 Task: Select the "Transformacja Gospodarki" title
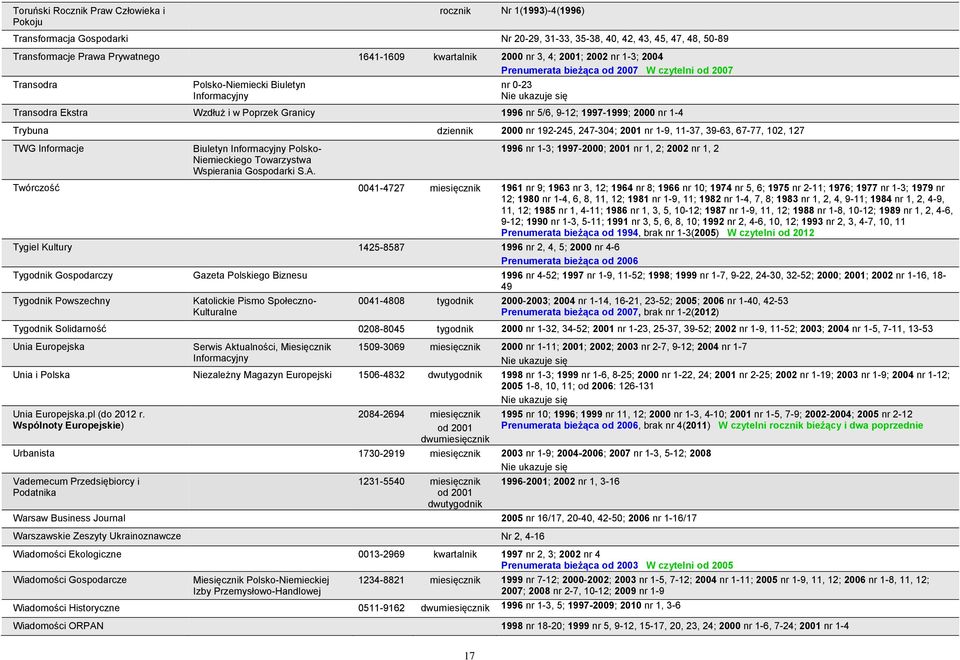[70, 39]
